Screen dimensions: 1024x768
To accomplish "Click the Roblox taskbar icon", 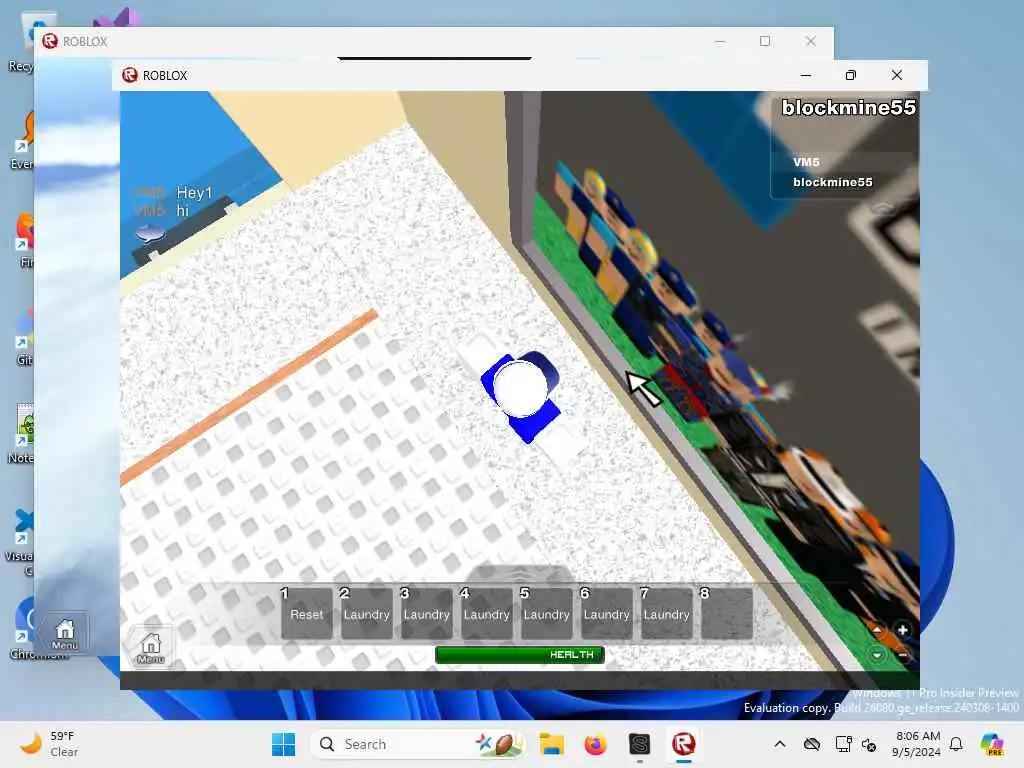I will (x=684, y=744).
